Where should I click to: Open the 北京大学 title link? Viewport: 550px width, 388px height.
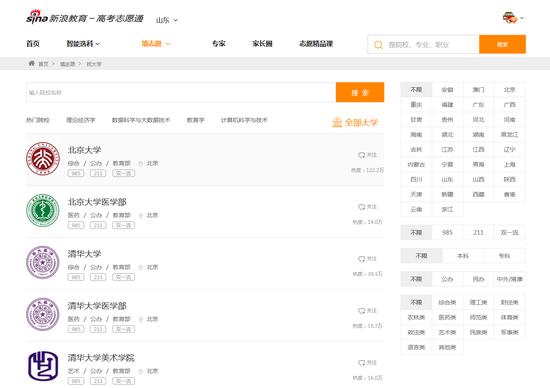pyautogui.click(x=85, y=150)
